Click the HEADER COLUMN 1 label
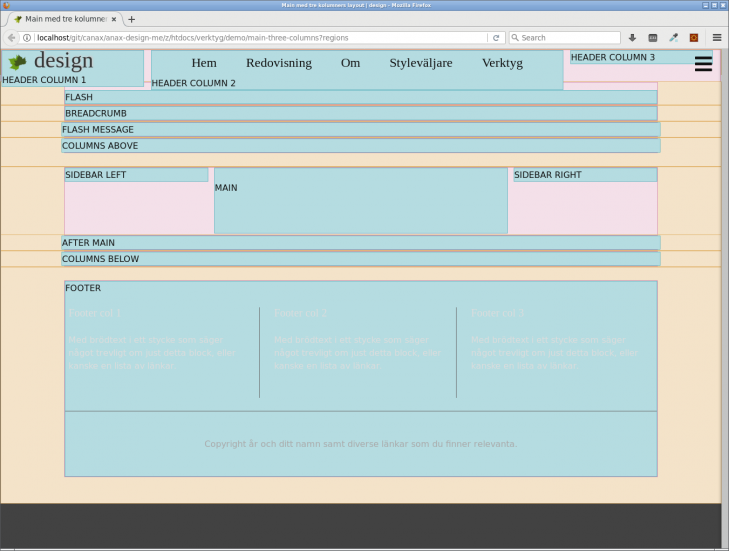 [x=44, y=80]
